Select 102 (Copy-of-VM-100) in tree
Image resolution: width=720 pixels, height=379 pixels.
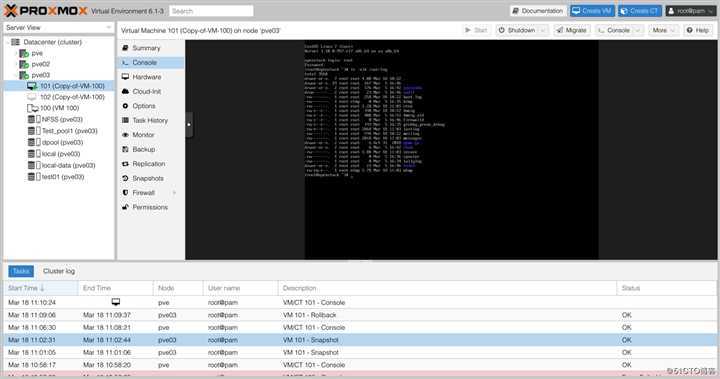click(59, 97)
